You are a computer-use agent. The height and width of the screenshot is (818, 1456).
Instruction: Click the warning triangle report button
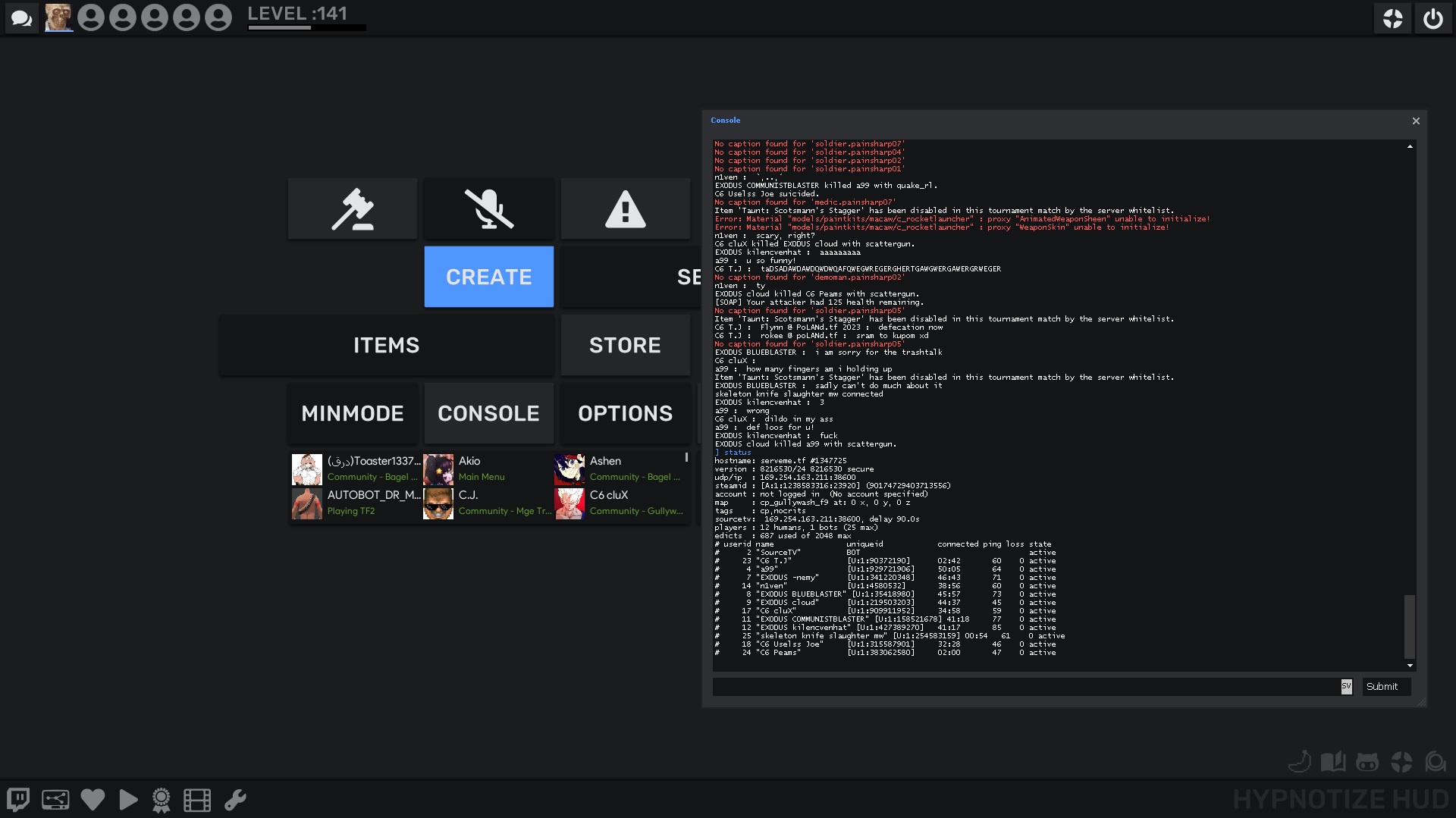click(x=626, y=208)
